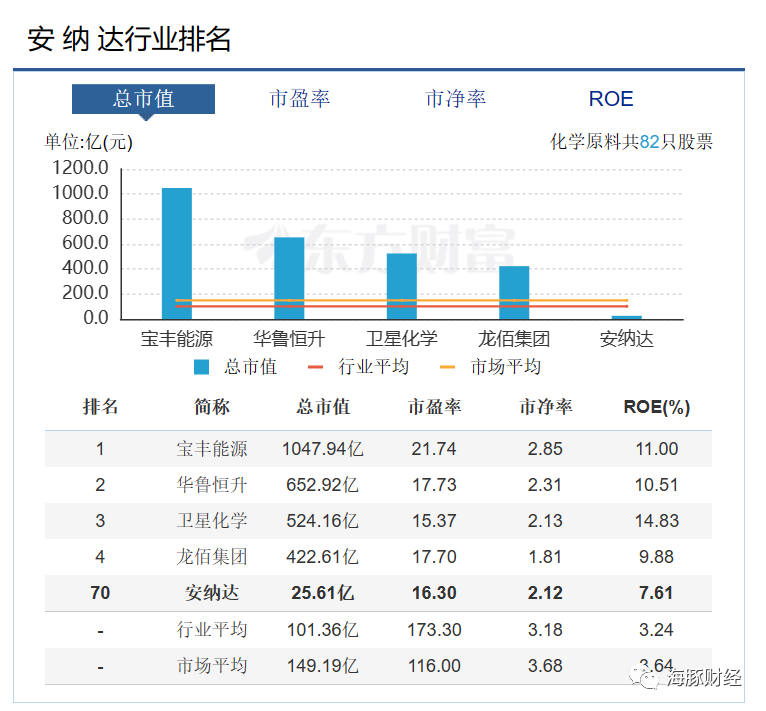Image resolution: width=766 pixels, height=711 pixels.
Task: Click the 卫星化学 bar in chart
Action: 402,286
